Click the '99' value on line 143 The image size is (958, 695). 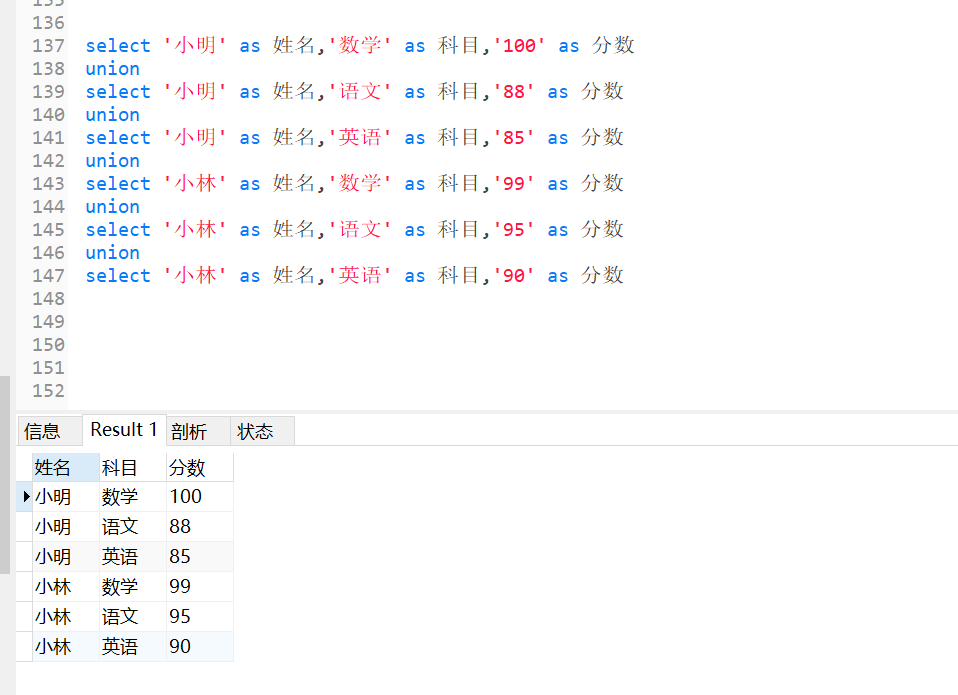click(x=514, y=183)
